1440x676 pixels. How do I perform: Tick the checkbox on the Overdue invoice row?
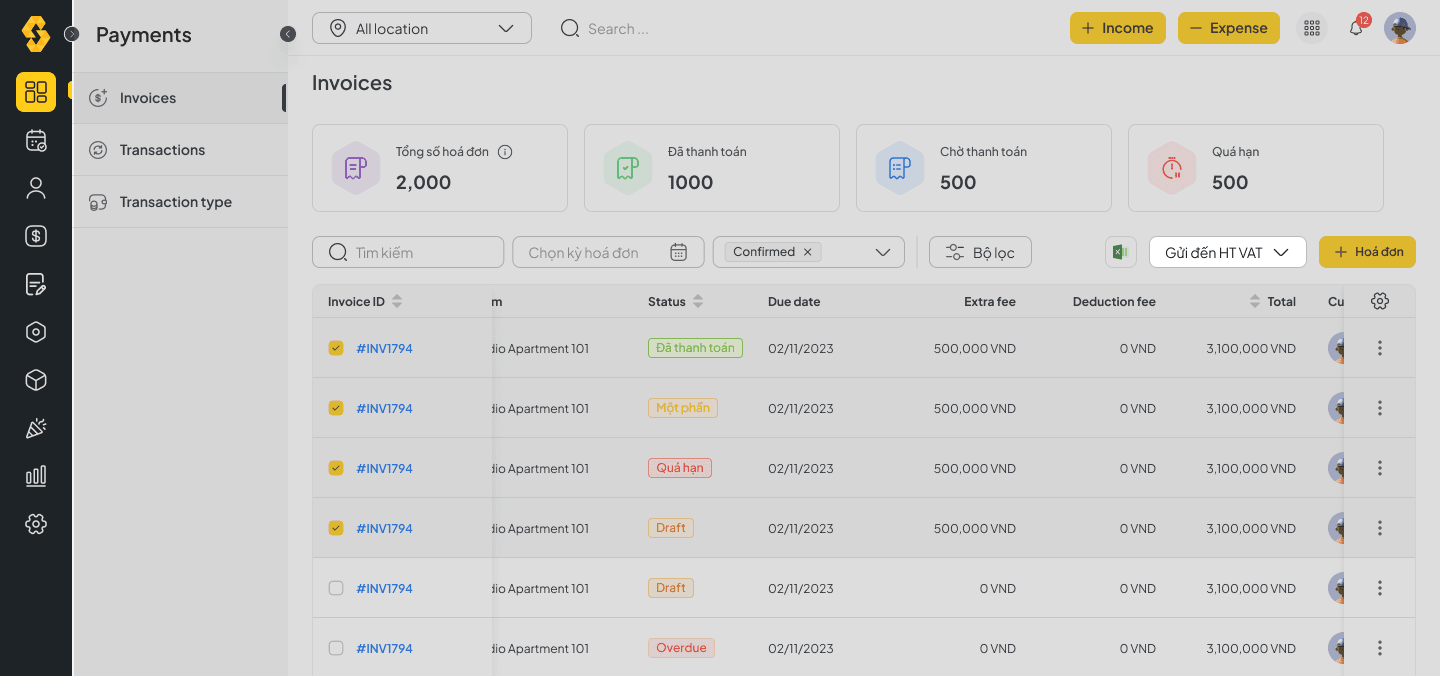pos(336,648)
